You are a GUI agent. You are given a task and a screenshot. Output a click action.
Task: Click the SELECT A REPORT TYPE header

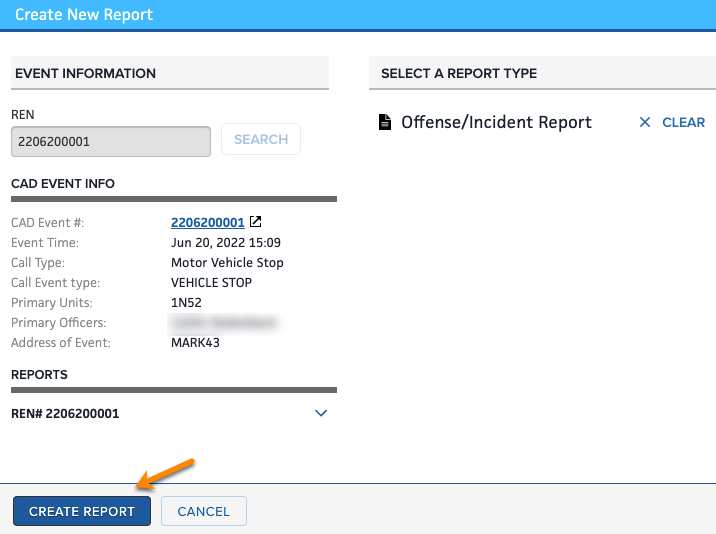(x=459, y=73)
